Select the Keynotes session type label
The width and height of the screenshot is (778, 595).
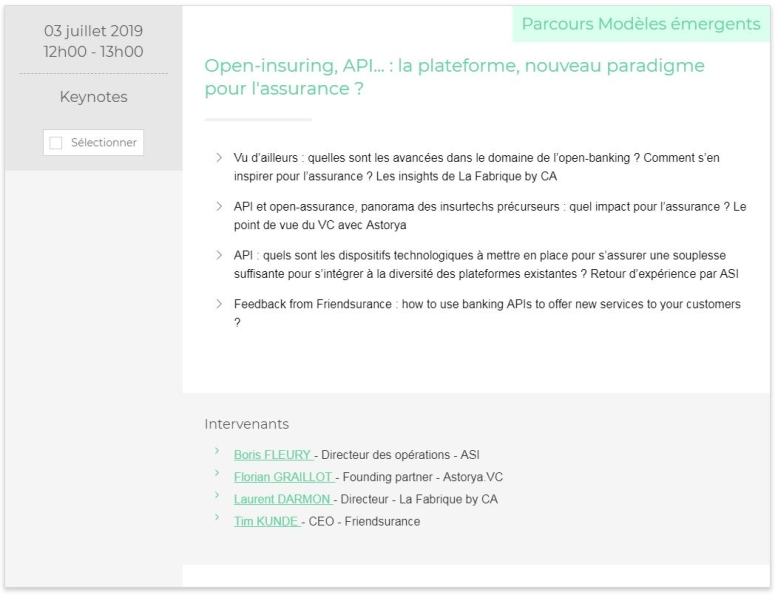[x=94, y=97]
